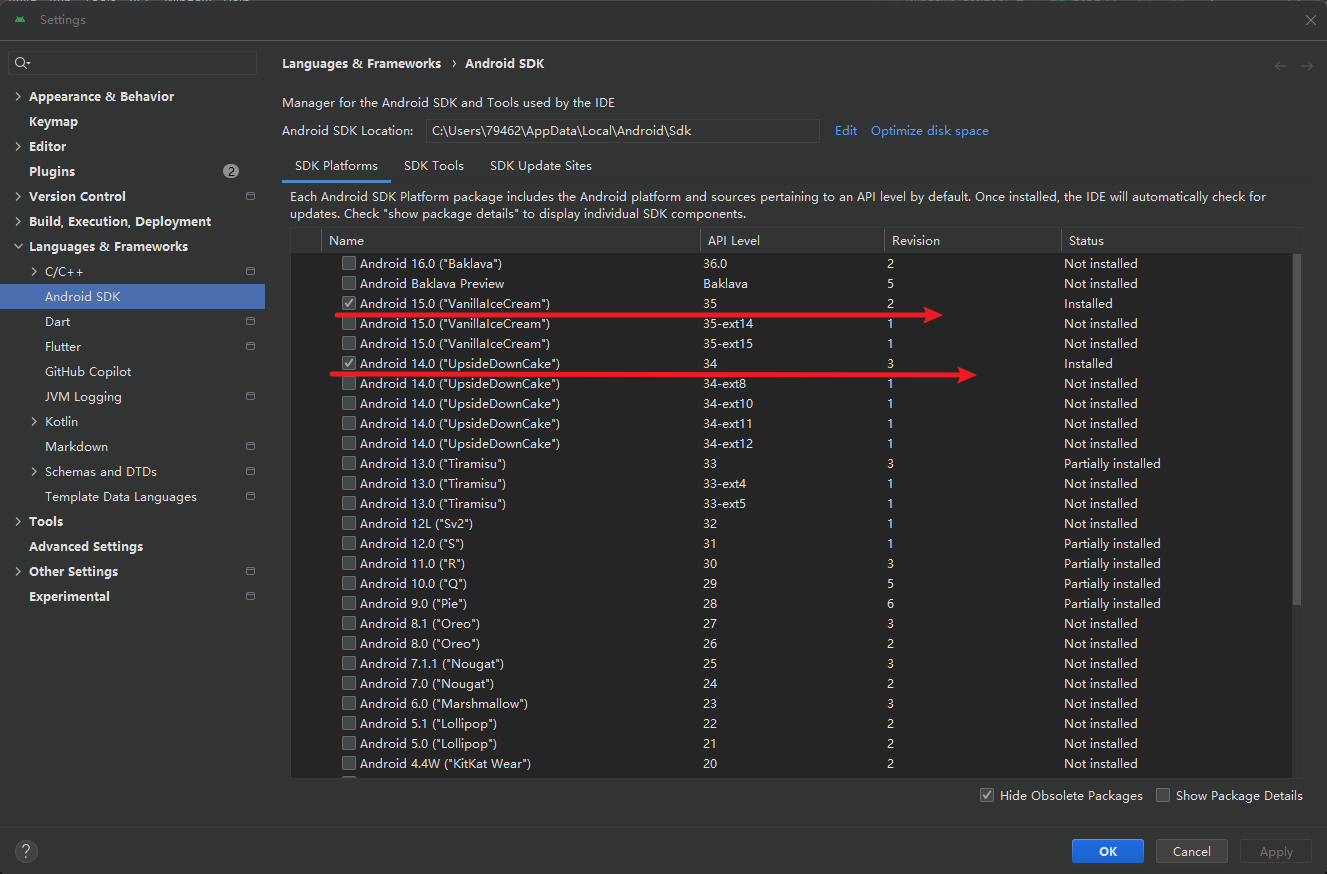1327x874 pixels.
Task: Open help via question mark icon
Action: coord(26,851)
